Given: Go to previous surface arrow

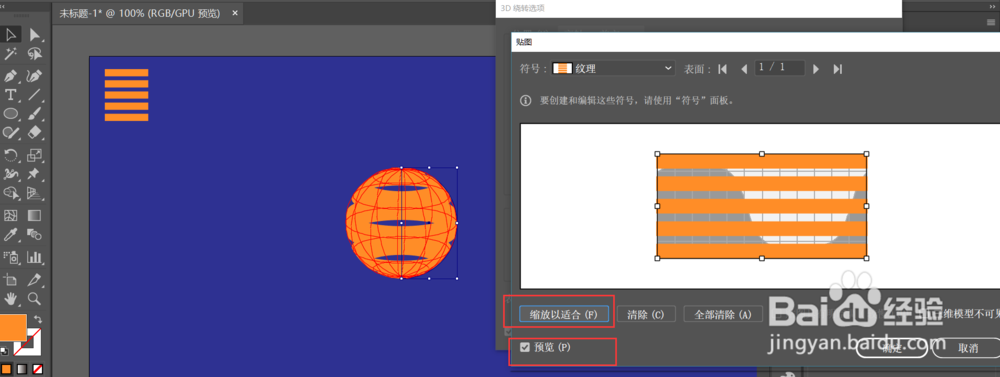Looking at the screenshot, I should (744, 69).
